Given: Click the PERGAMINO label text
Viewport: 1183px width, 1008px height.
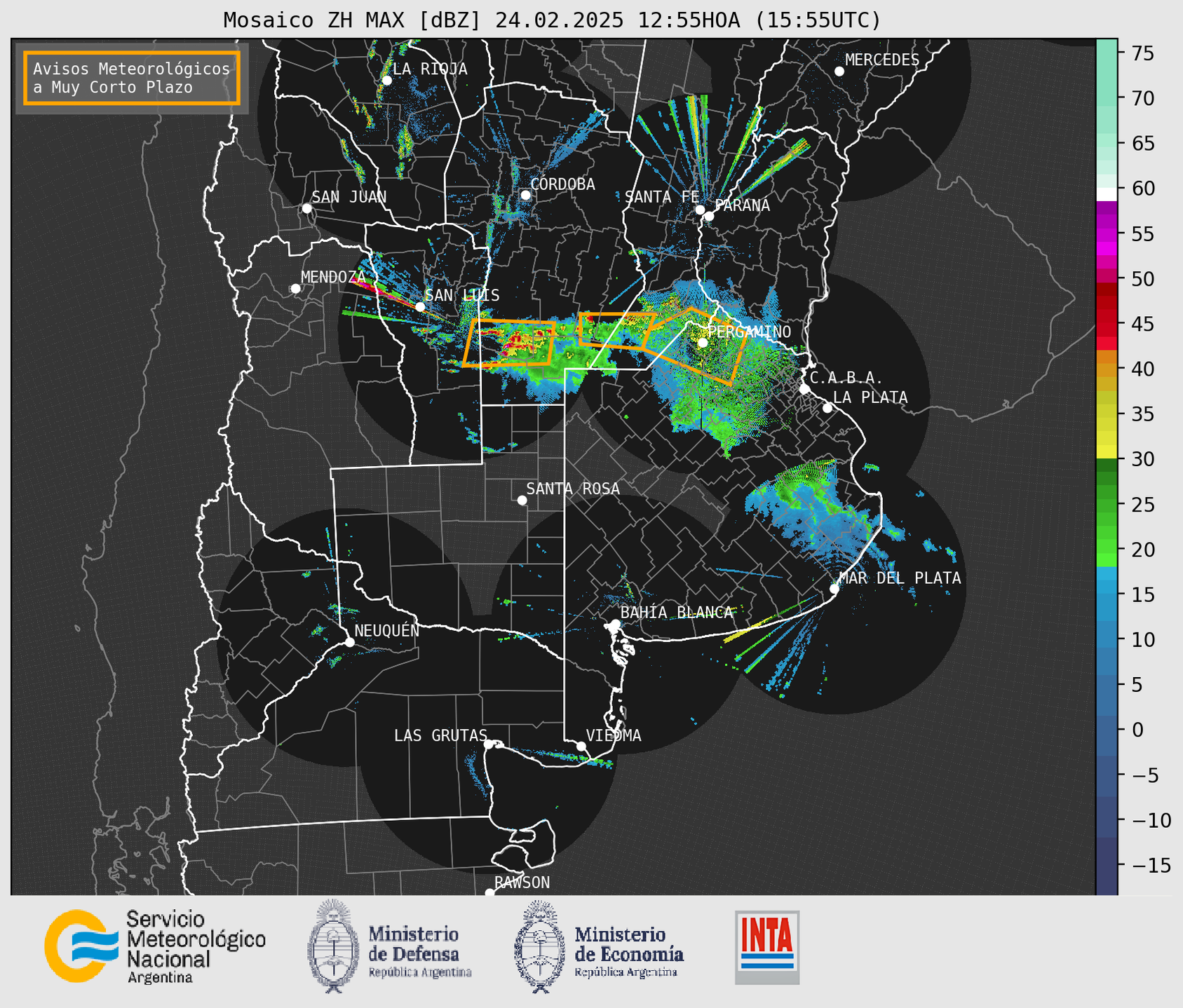Looking at the screenshot, I should pos(749,332).
